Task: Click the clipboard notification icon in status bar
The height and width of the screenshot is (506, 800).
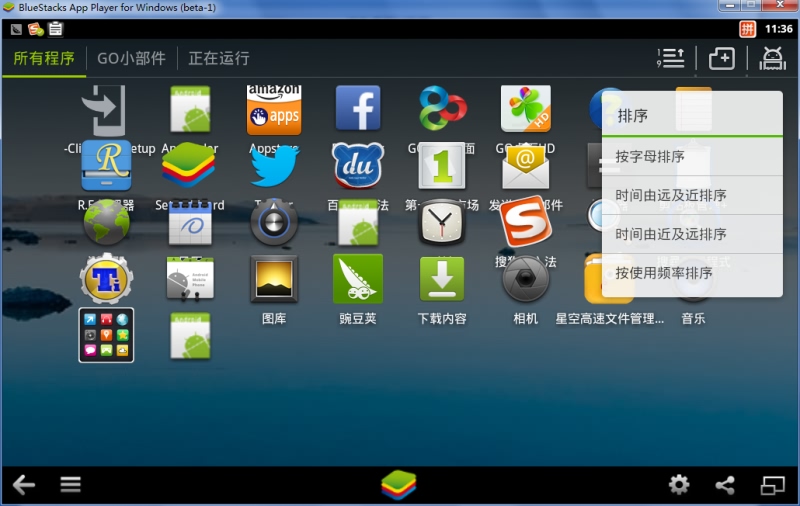Action: coord(56,29)
